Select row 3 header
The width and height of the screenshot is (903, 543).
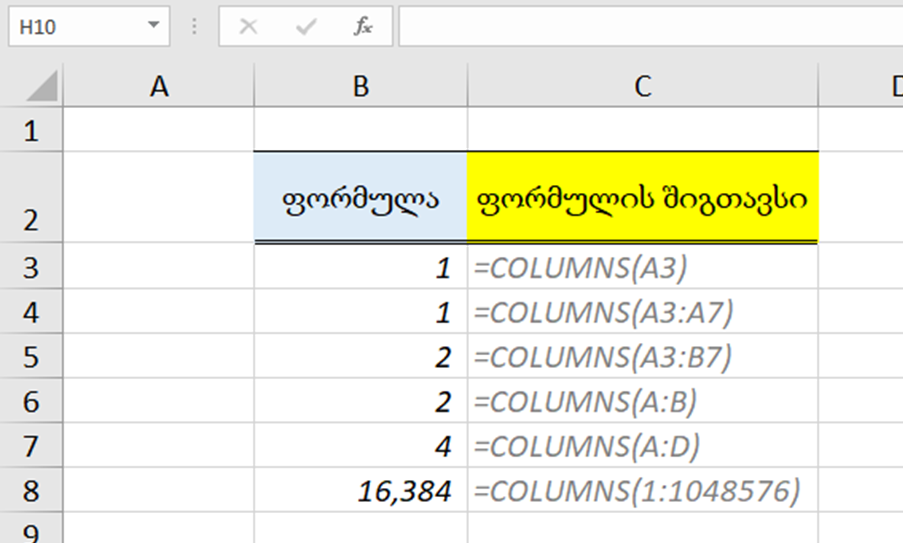pos(31,266)
